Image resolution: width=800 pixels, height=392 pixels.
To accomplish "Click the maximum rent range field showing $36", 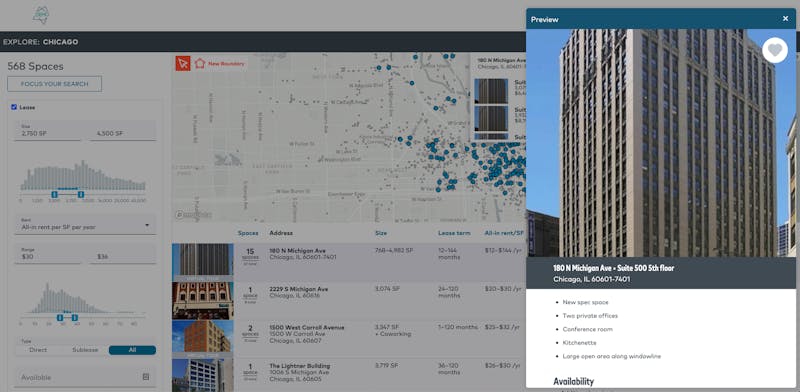I will [x=123, y=254].
